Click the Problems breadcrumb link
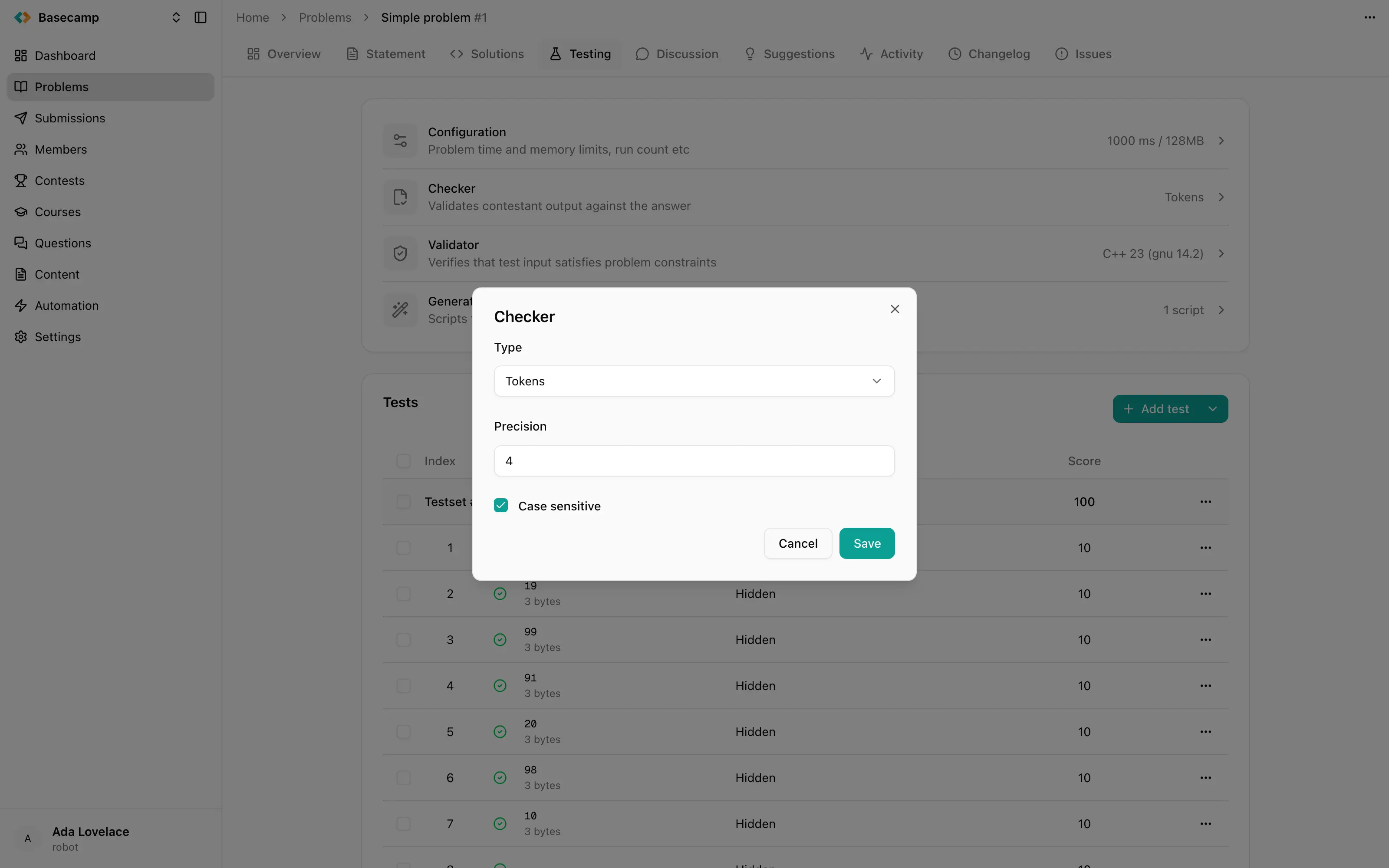Image resolution: width=1389 pixels, height=868 pixels. point(325,17)
